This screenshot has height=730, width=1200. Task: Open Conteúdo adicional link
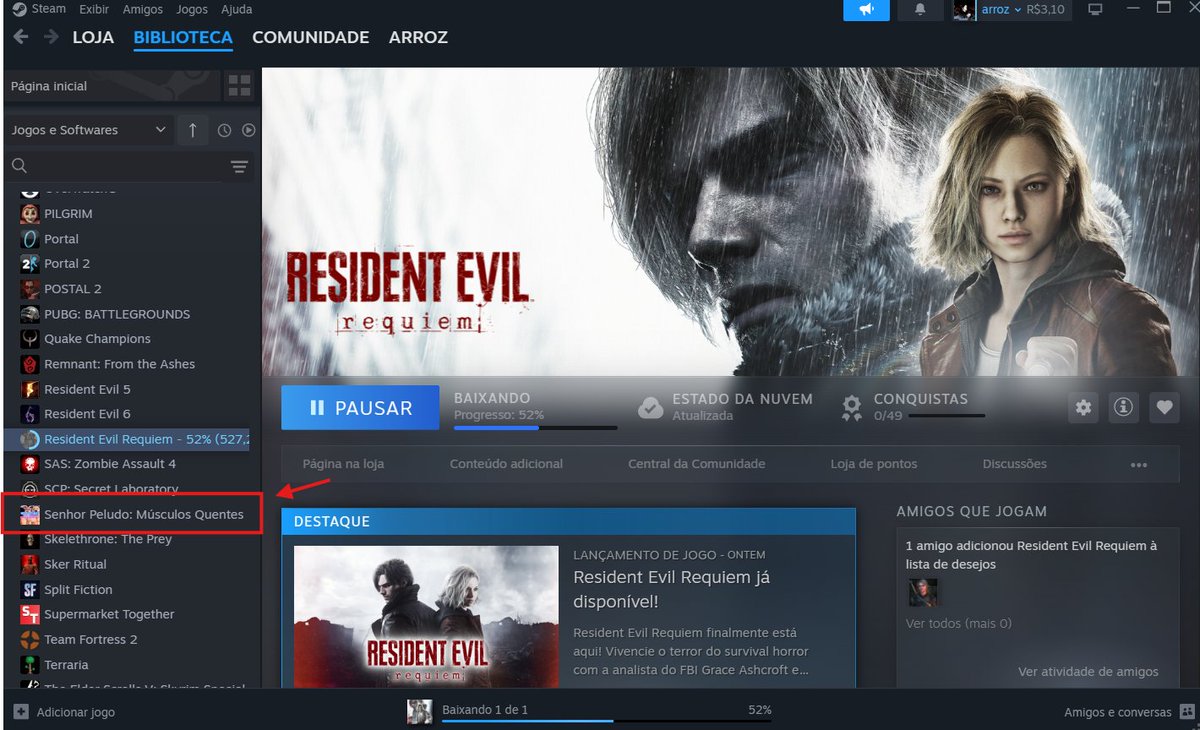pos(506,464)
